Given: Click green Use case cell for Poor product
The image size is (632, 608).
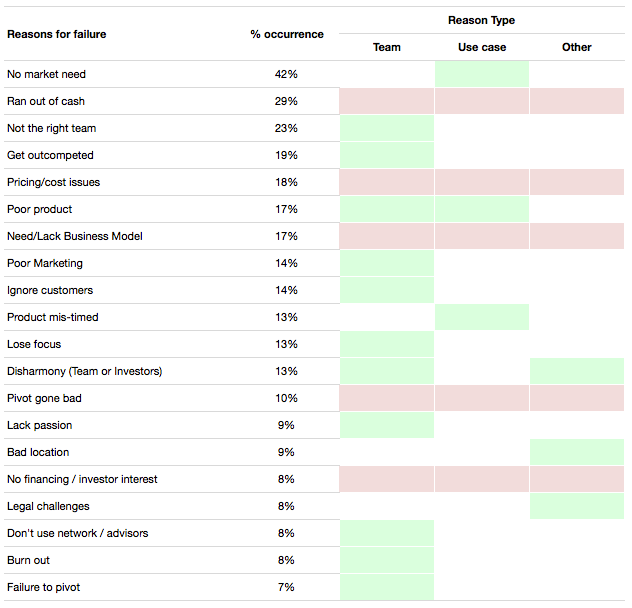Looking at the screenshot, I should (482, 209).
